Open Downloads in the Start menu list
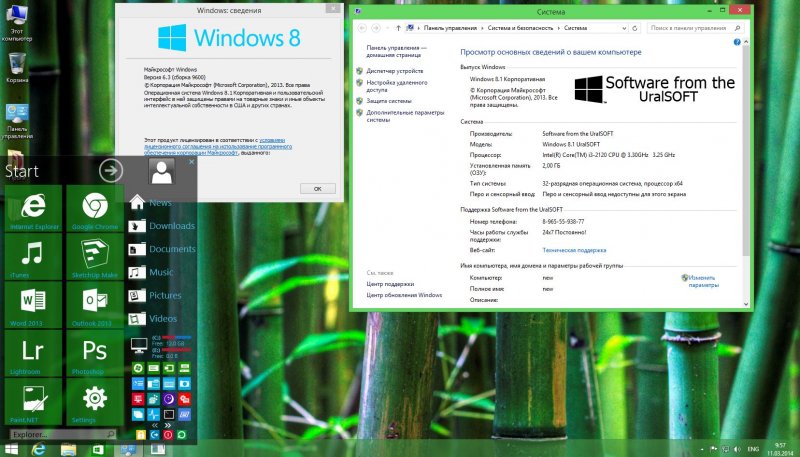Image resolution: width=800 pixels, height=457 pixels. pyautogui.click(x=161, y=225)
